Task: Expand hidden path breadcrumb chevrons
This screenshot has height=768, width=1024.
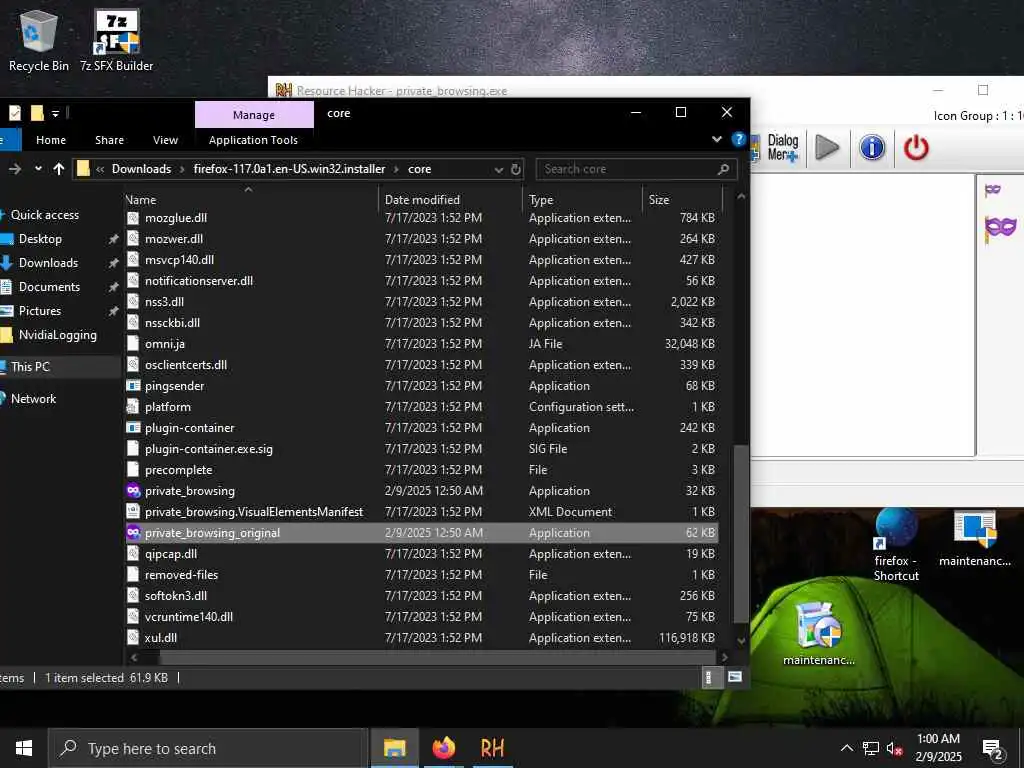Action: click(100, 169)
